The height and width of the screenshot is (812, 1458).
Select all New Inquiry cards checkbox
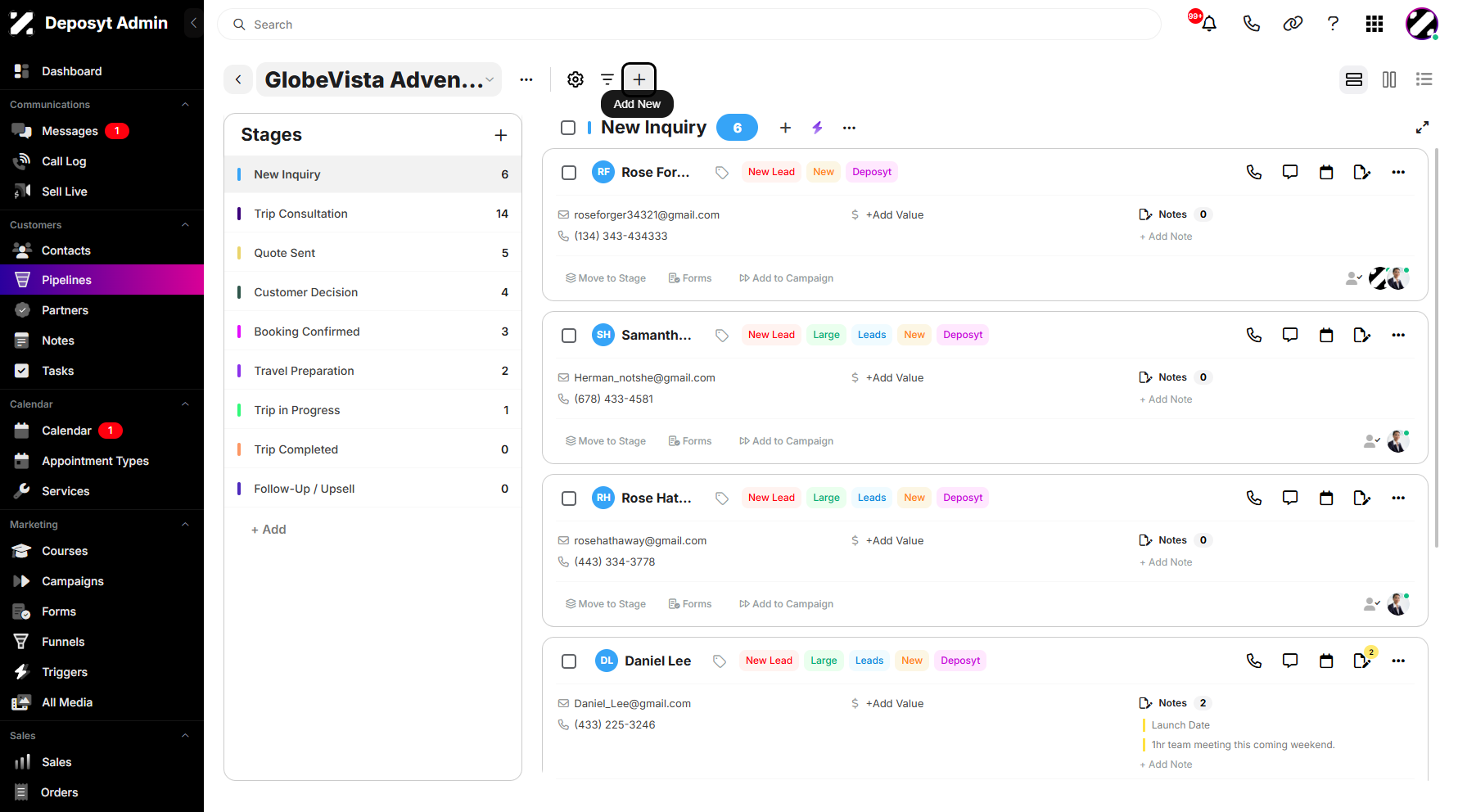pos(568,128)
